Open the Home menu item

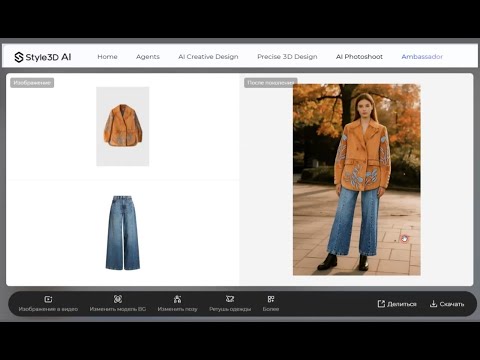107,57
